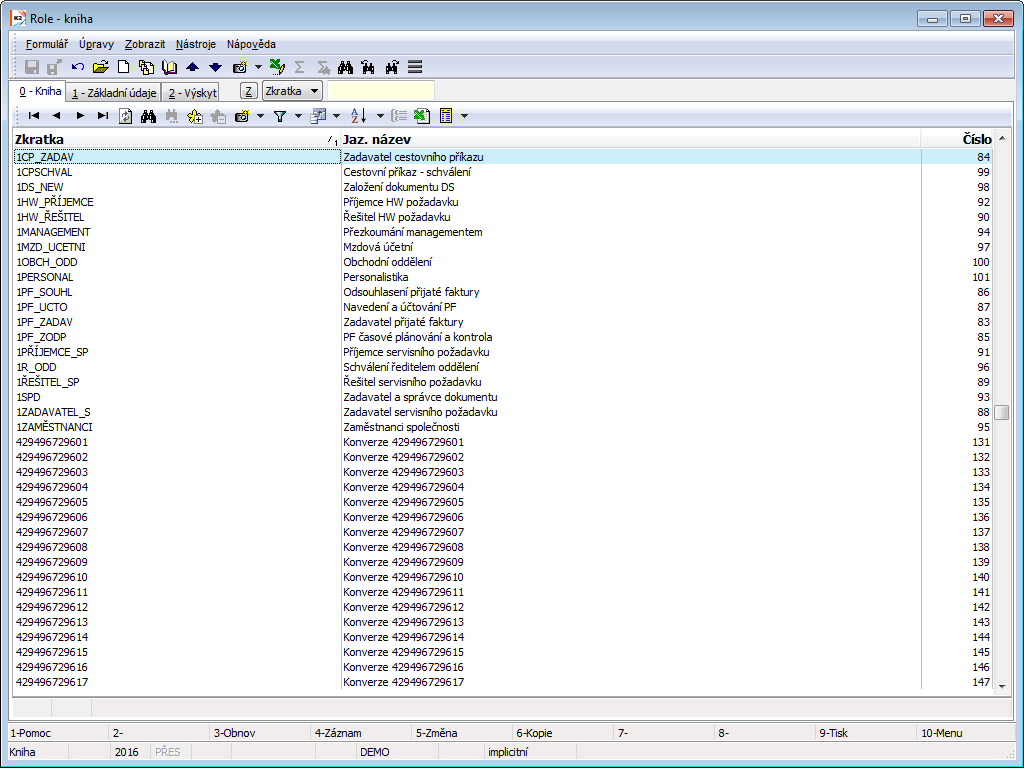Jump to first record in grid
Screen dimensions: 1024x768
(33, 116)
